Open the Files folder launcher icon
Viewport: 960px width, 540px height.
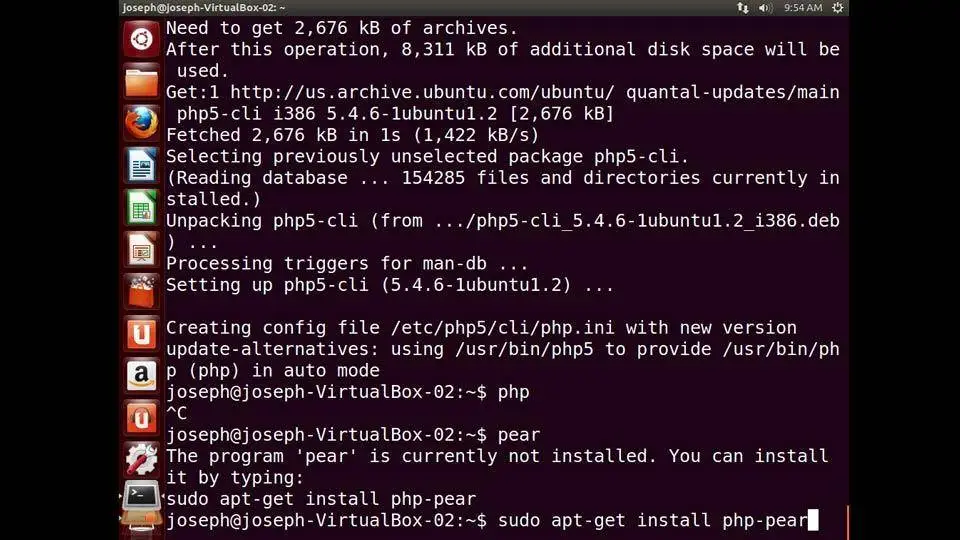coord(141,81)
